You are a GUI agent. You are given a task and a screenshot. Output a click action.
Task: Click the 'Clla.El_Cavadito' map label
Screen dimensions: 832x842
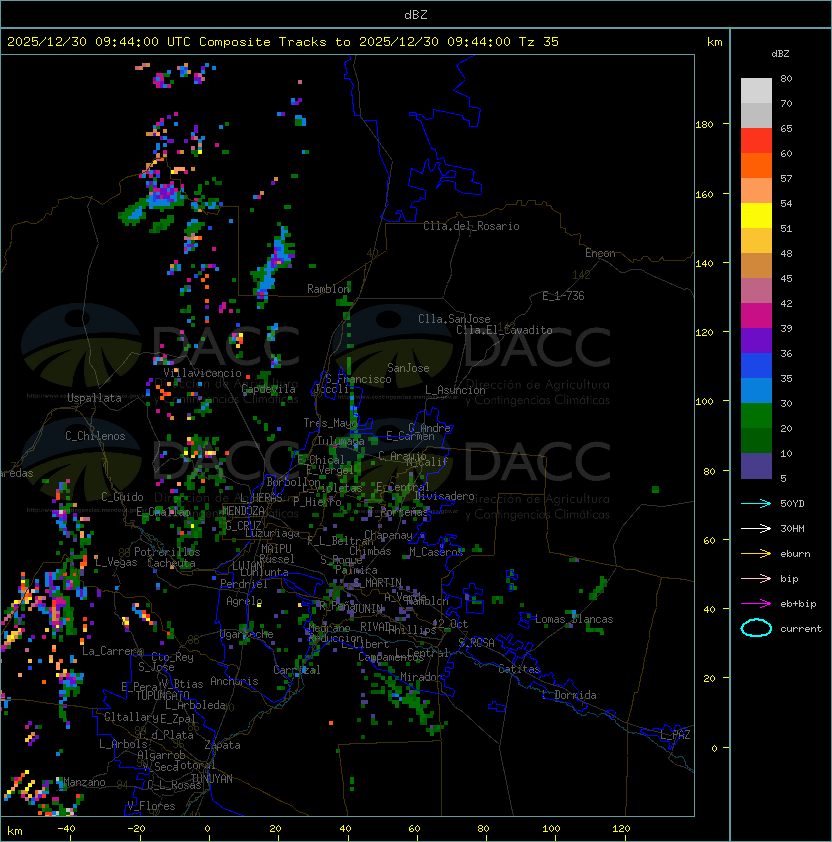tap(504, 330)
